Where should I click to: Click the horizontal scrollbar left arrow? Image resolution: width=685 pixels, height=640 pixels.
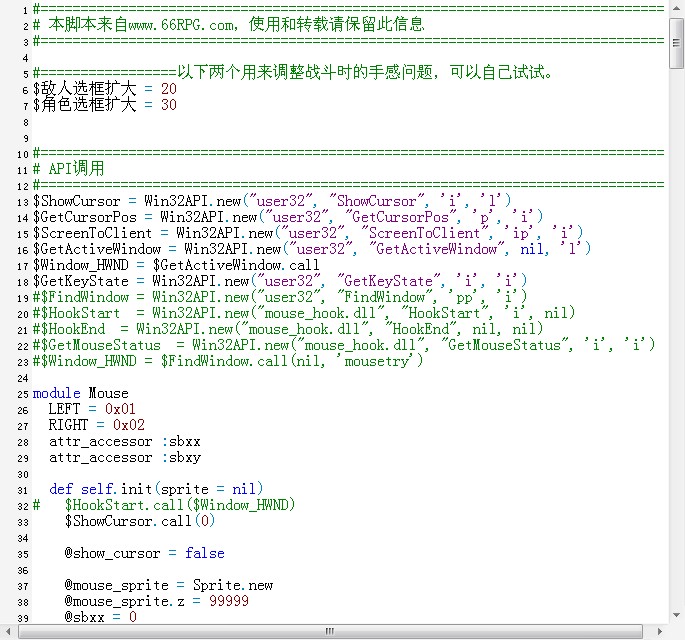(x=8, y=632)
